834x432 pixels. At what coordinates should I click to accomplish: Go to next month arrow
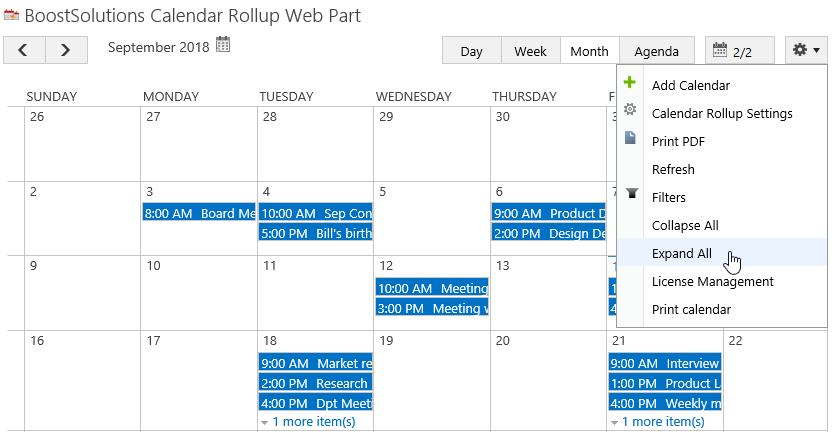pos(66,50)
